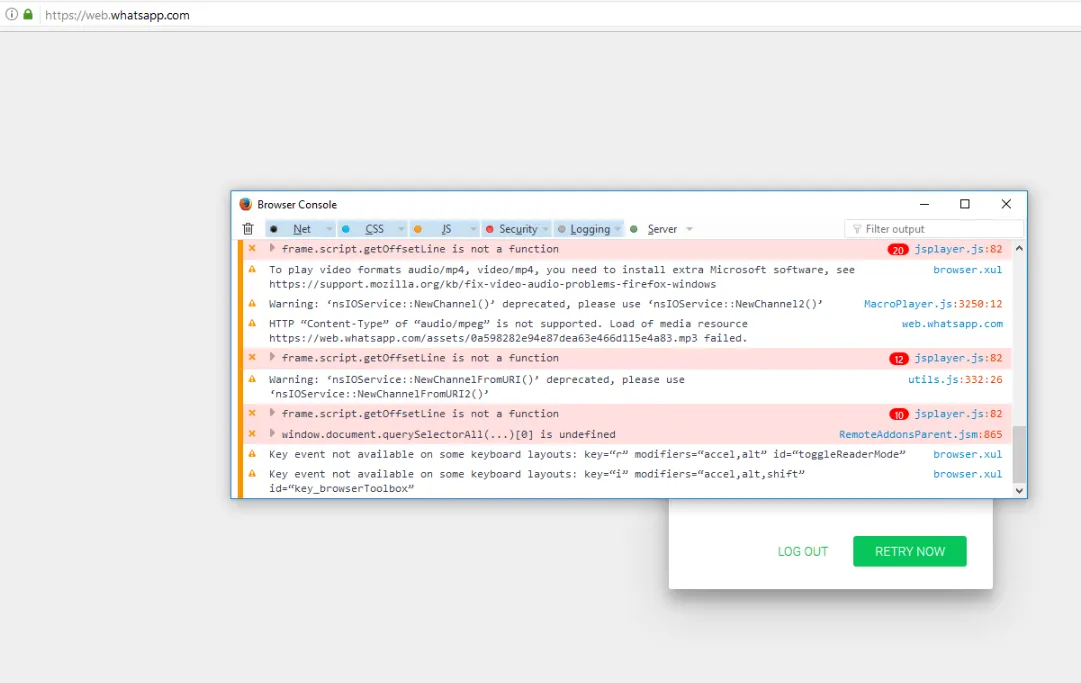Open the Security filter dropdown arrow

[x=545, y=229]
